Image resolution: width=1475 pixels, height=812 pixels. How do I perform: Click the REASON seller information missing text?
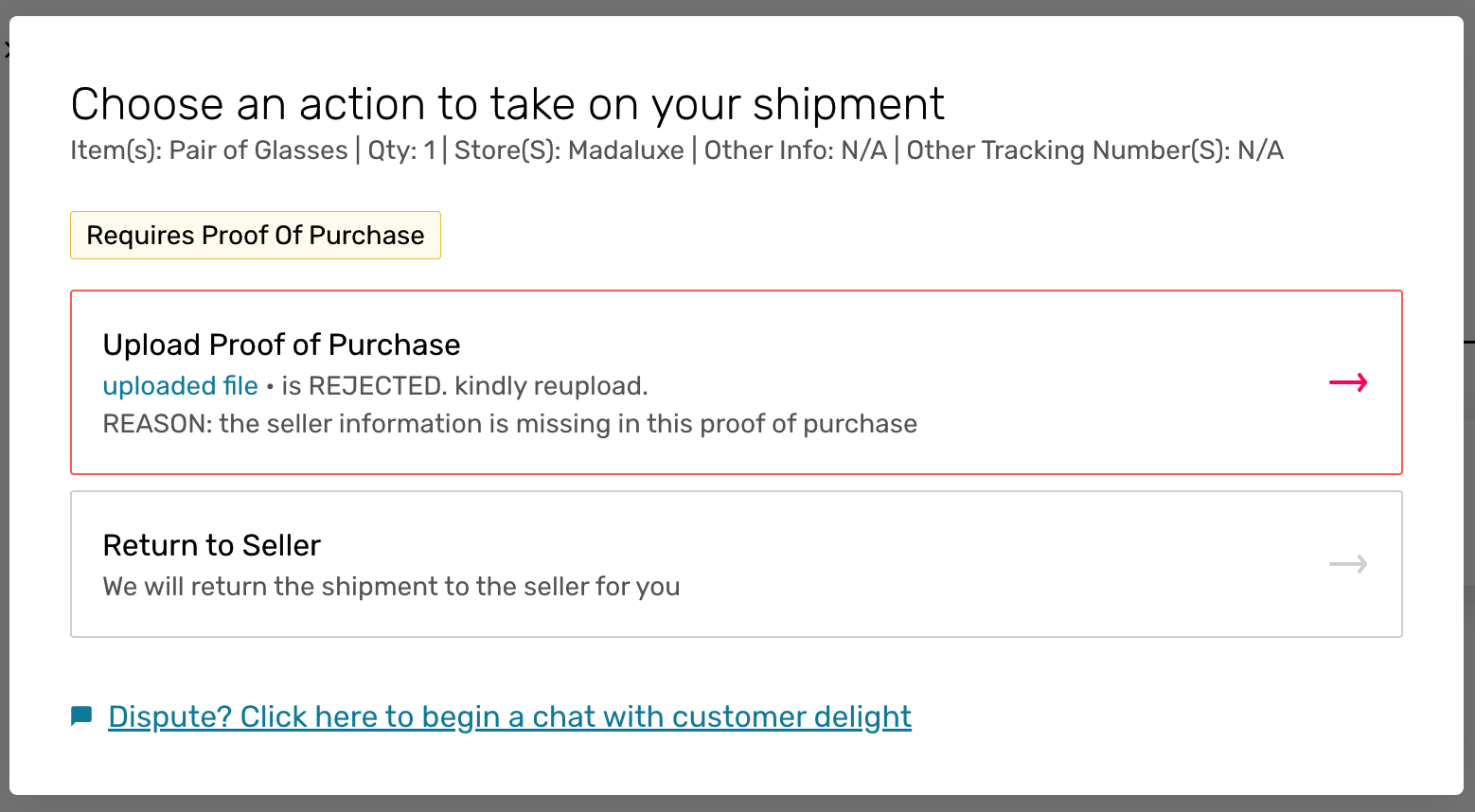tap(509, 423)
